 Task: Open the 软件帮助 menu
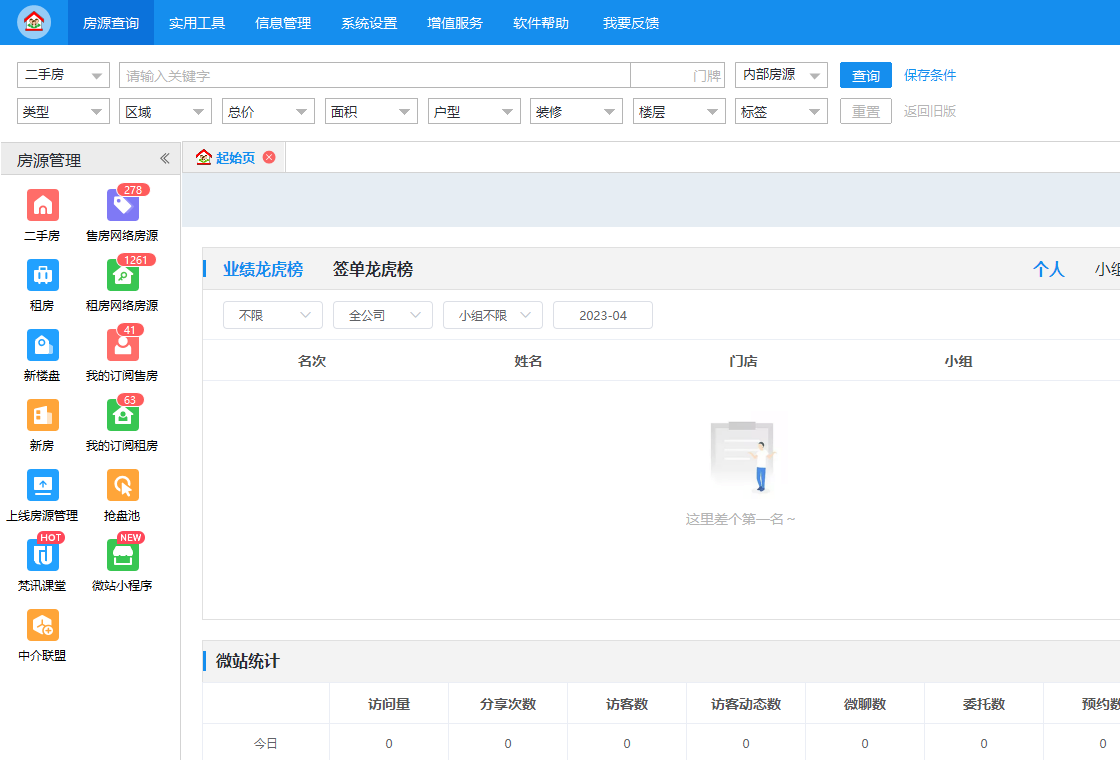click(541, 23)
